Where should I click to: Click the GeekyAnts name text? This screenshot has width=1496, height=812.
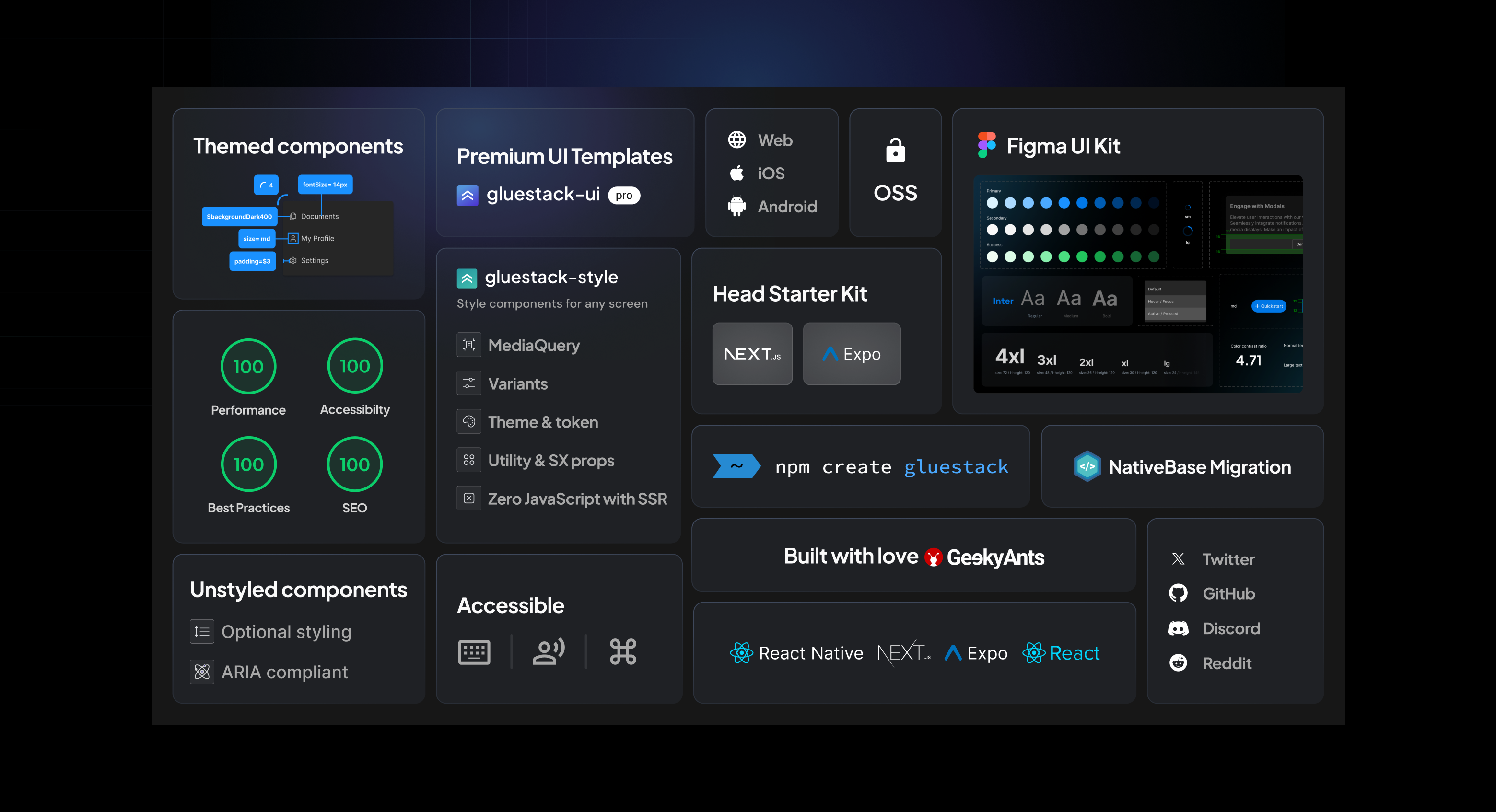coord(995,558)
